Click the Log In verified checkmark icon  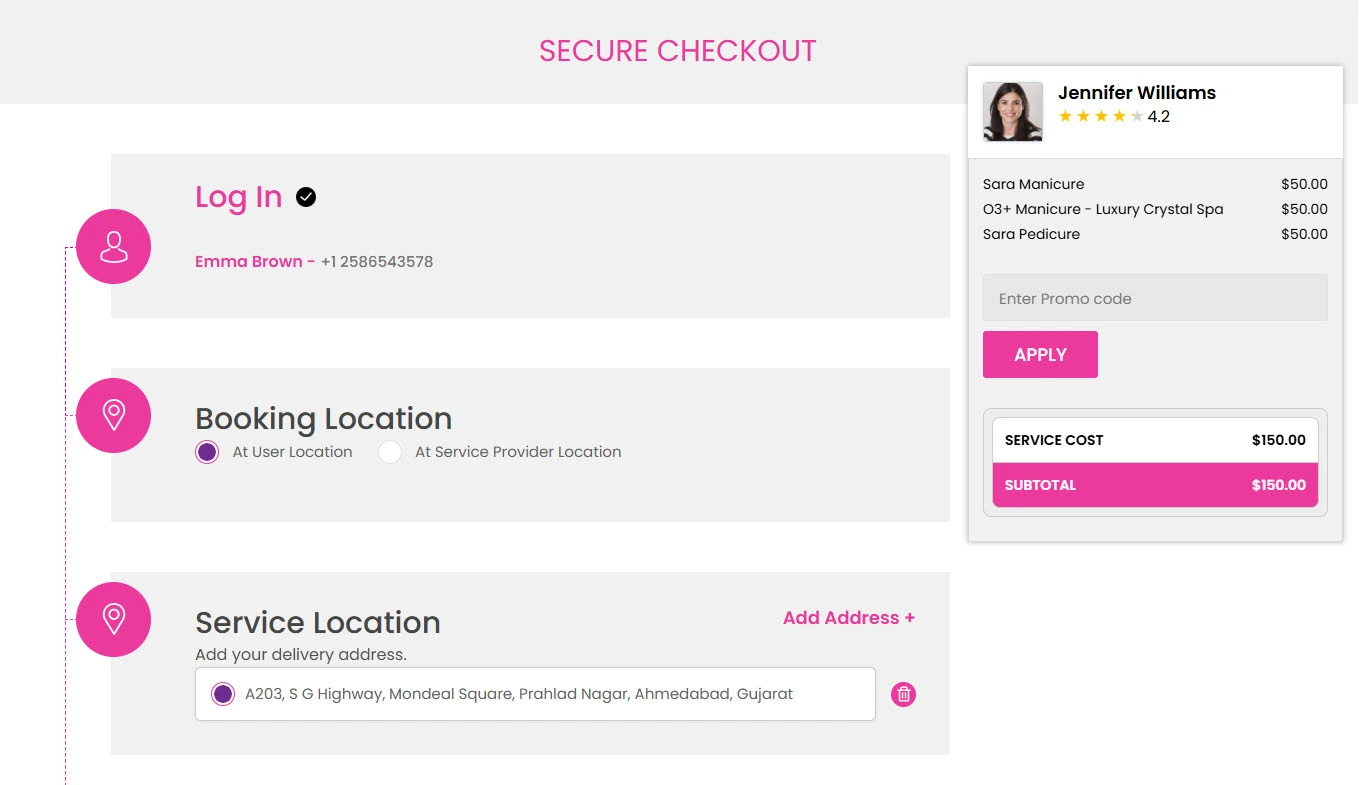pos(306,197)
